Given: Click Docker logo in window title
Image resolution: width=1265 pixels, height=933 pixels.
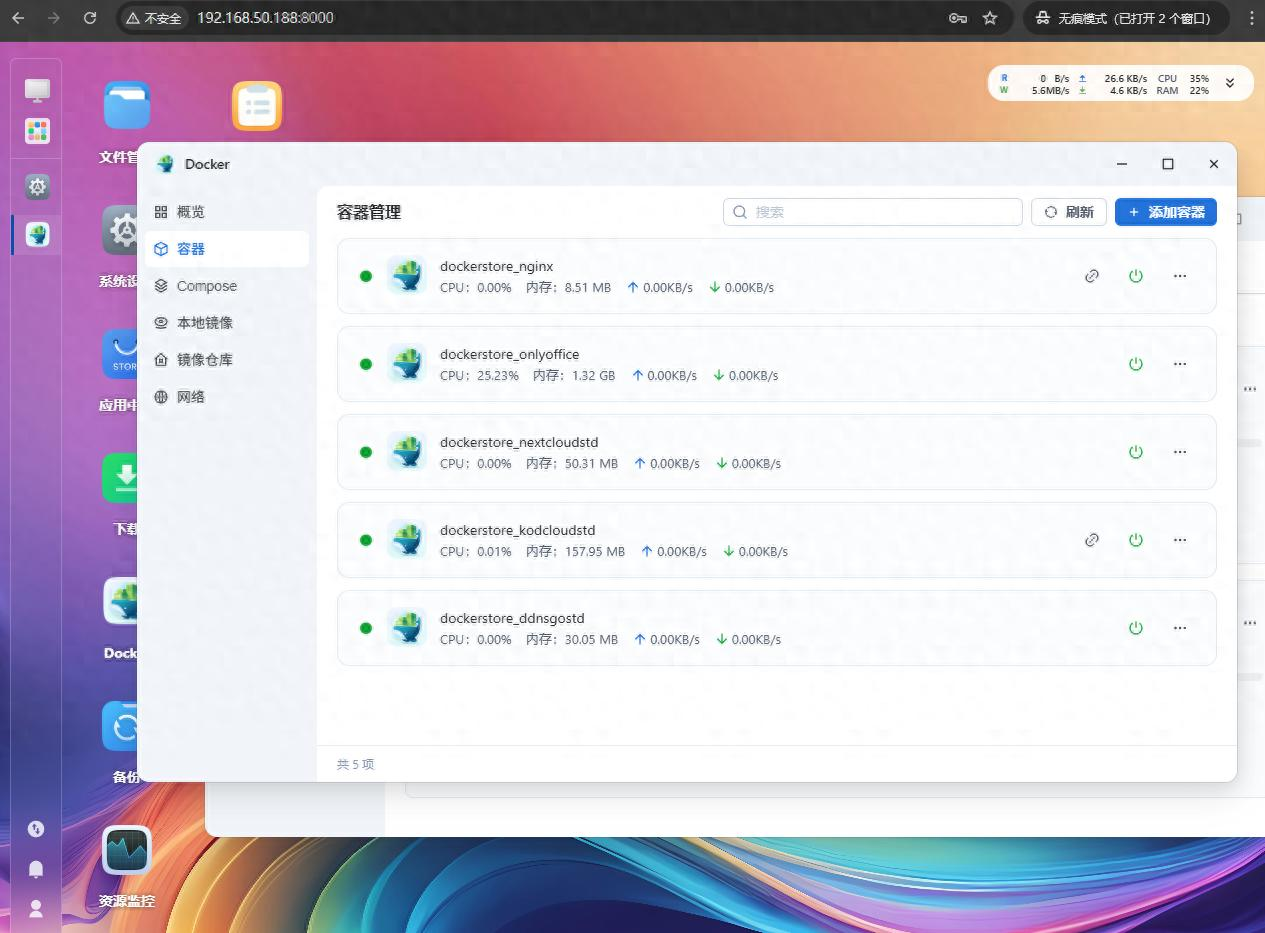Looking at the screenshot, I should tap(166, 164).
